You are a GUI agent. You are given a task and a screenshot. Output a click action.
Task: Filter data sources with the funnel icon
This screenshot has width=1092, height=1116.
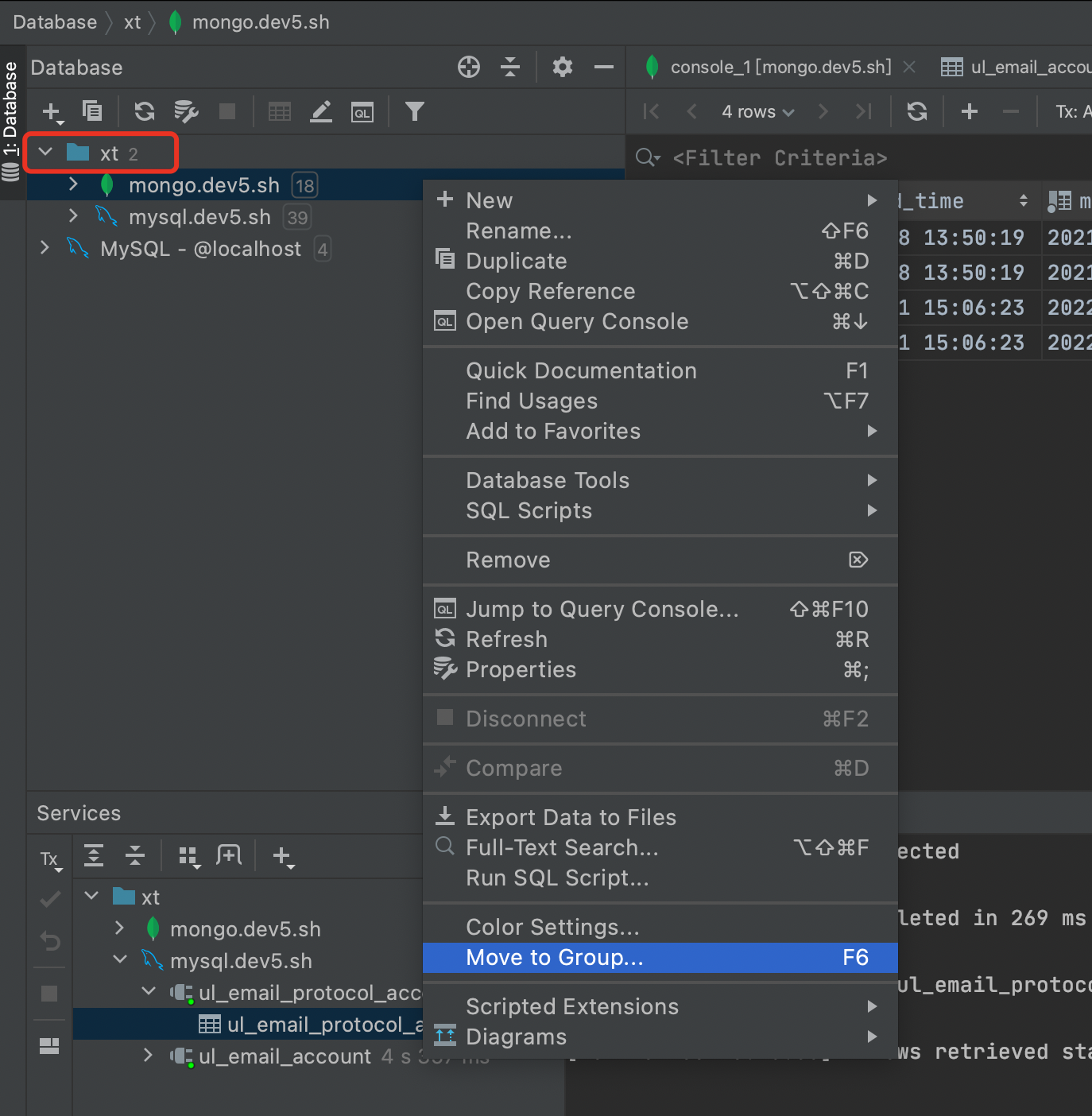point(413,111)
